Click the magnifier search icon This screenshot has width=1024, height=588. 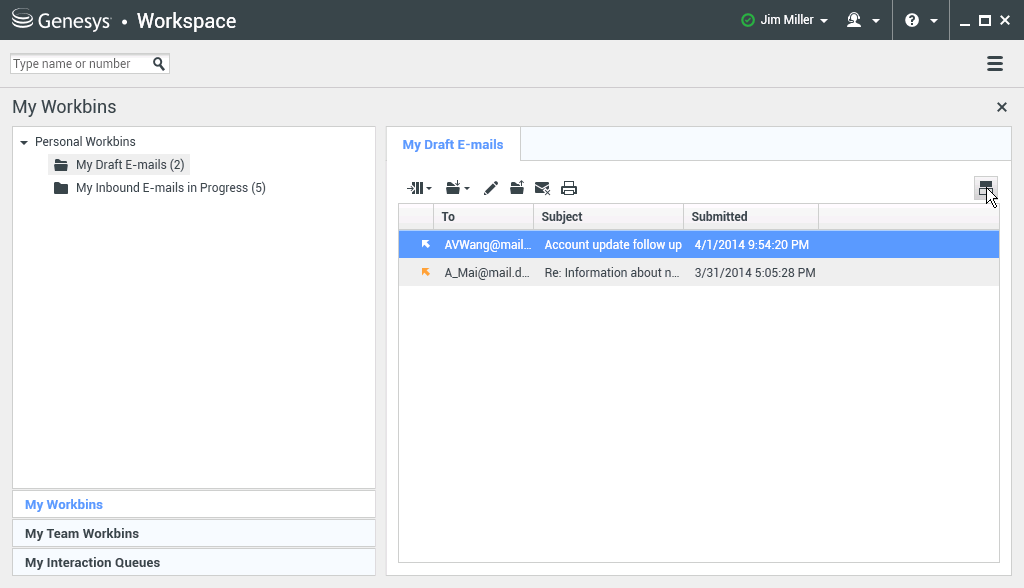pos(159,64)
